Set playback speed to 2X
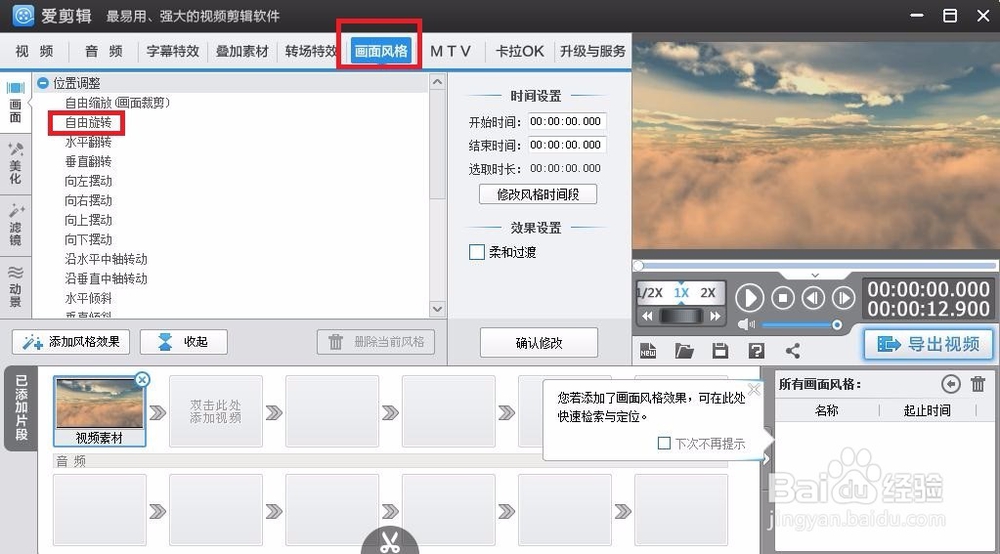1000x554 pixels. (x=708, y=293)
